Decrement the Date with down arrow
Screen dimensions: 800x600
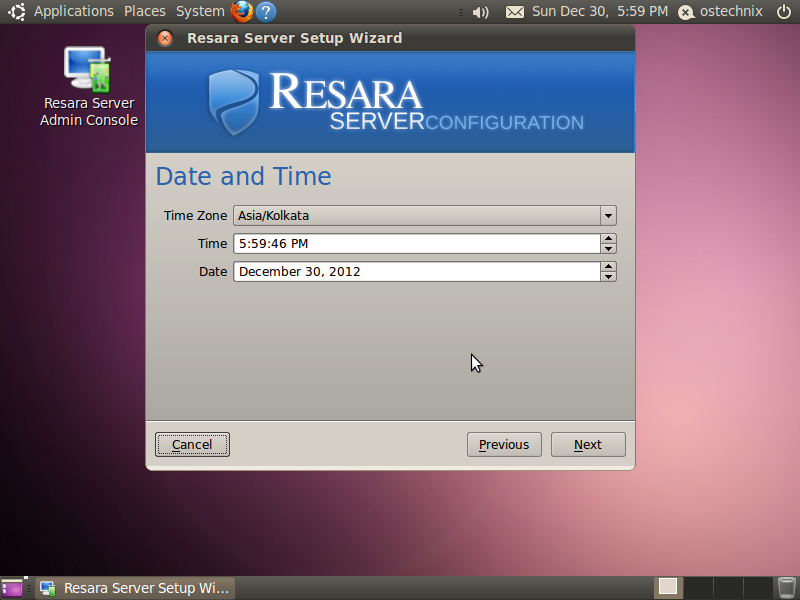(608, 276)
